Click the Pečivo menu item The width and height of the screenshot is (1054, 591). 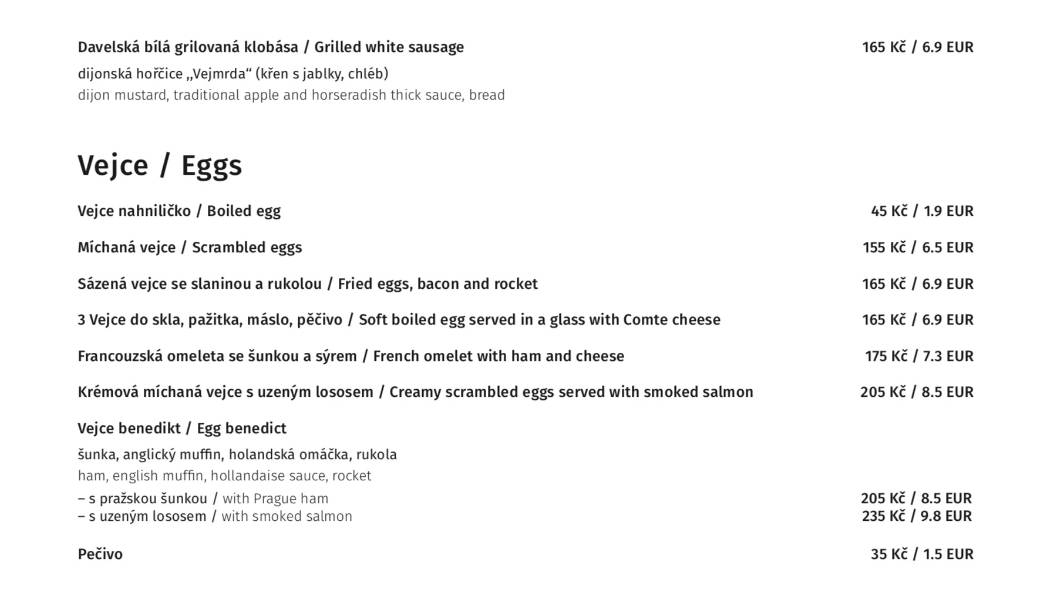pos(100,554)
